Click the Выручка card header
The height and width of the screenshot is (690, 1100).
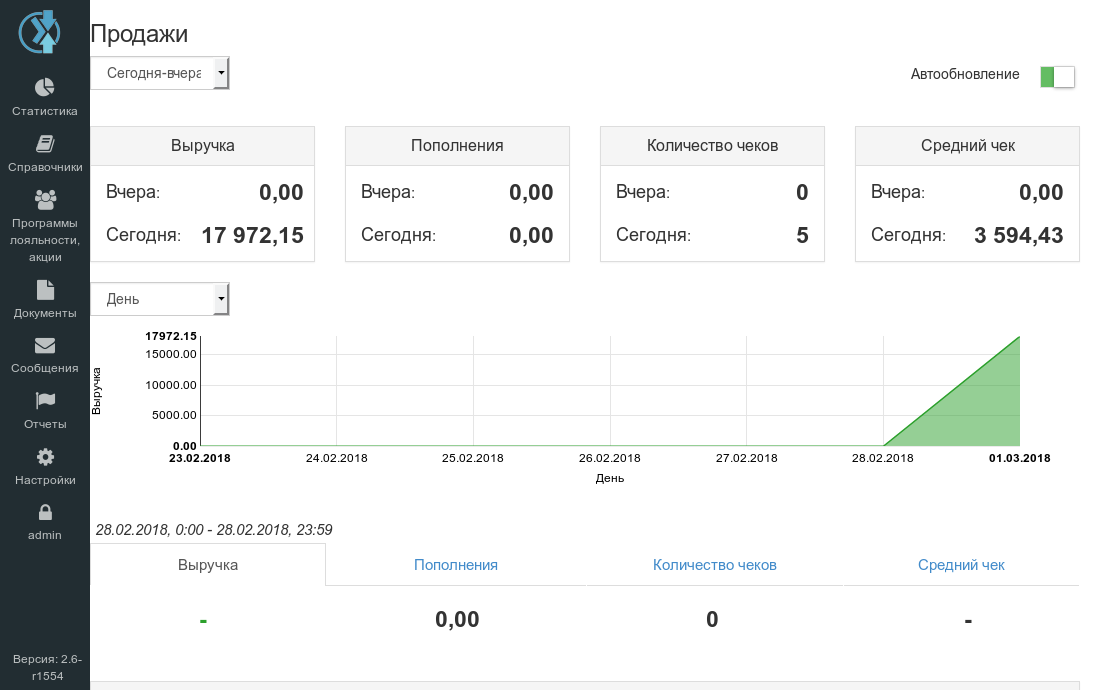point(203,145)
